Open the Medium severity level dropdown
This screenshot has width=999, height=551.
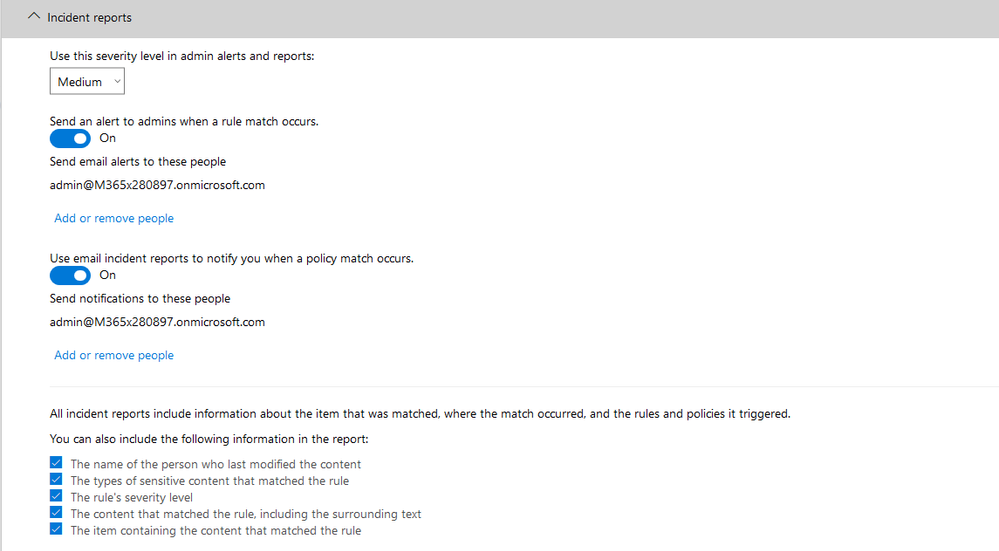(x=87, y=82)
